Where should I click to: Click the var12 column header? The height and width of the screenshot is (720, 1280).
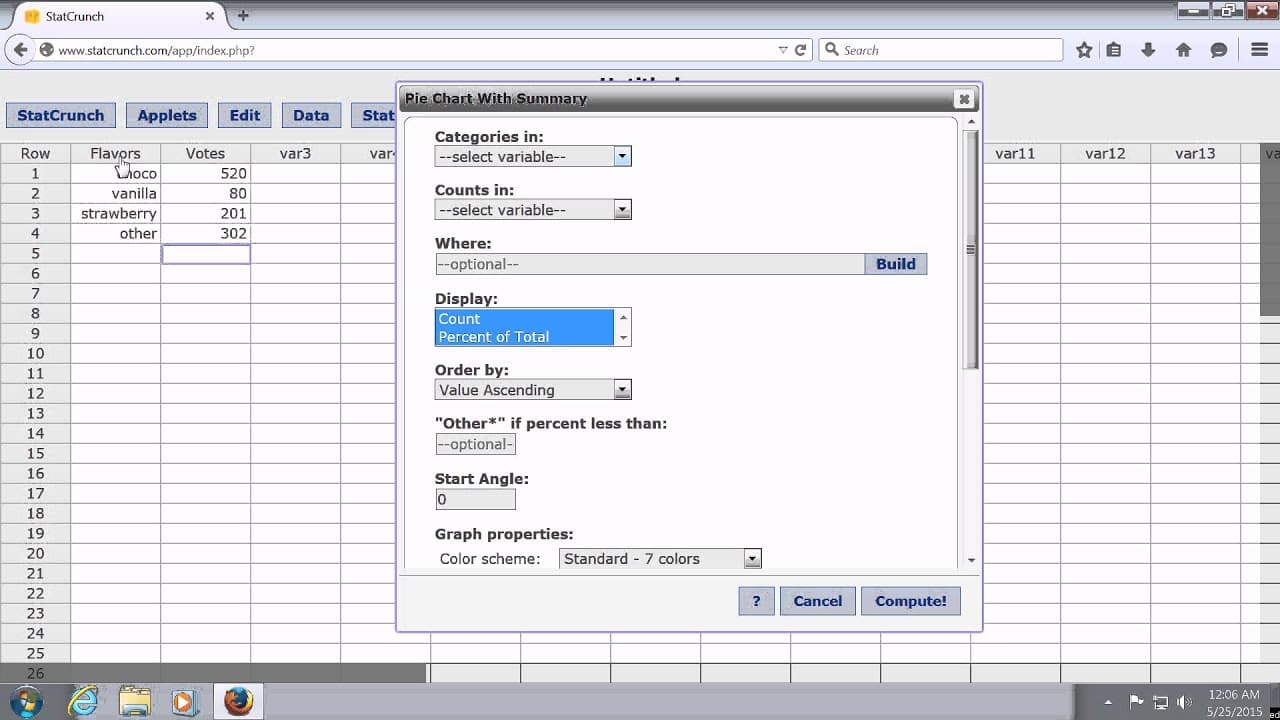coord(1105,153)
